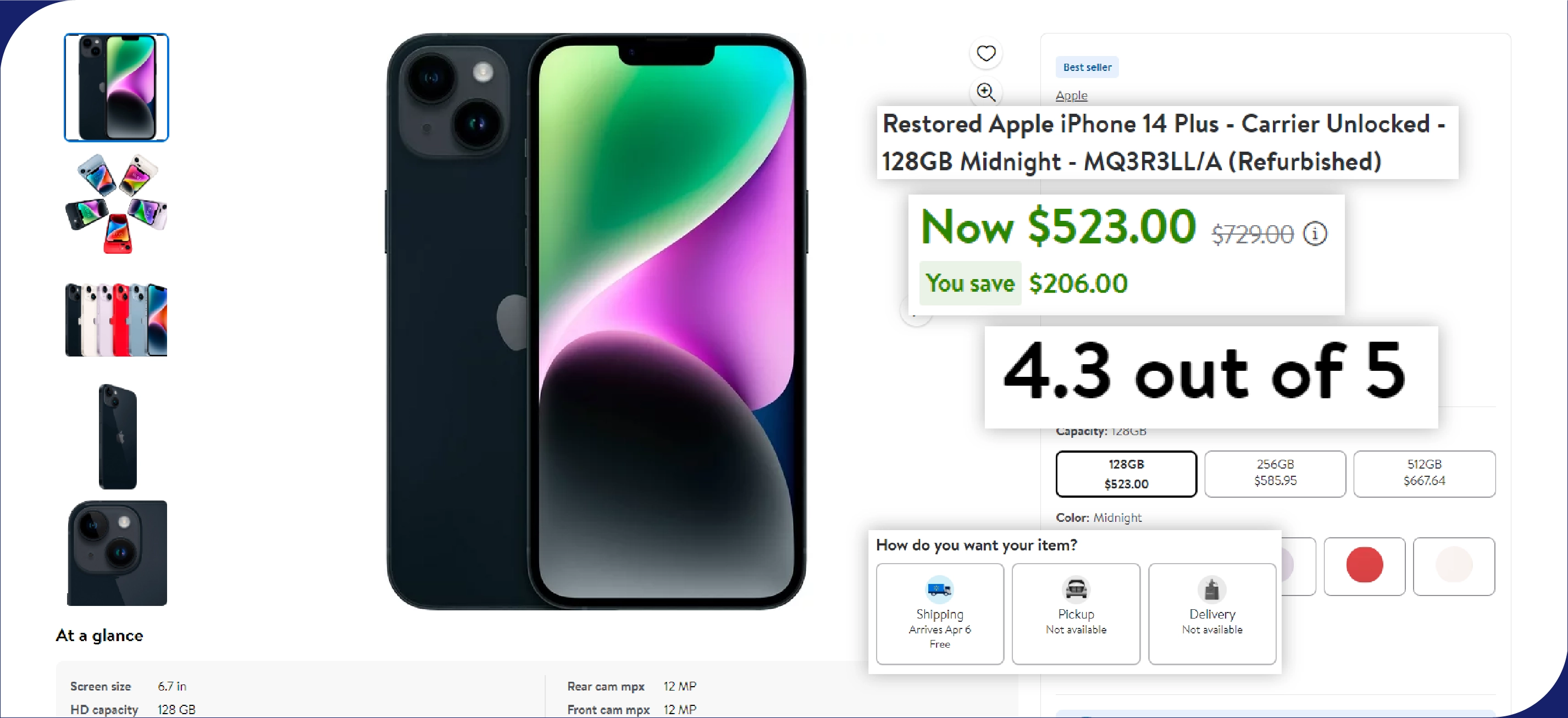Viewport: 1568px width, 718px height.
Task: Select the Pickup Not available option
Action: pyautogui.click(x=1076, y=614)
